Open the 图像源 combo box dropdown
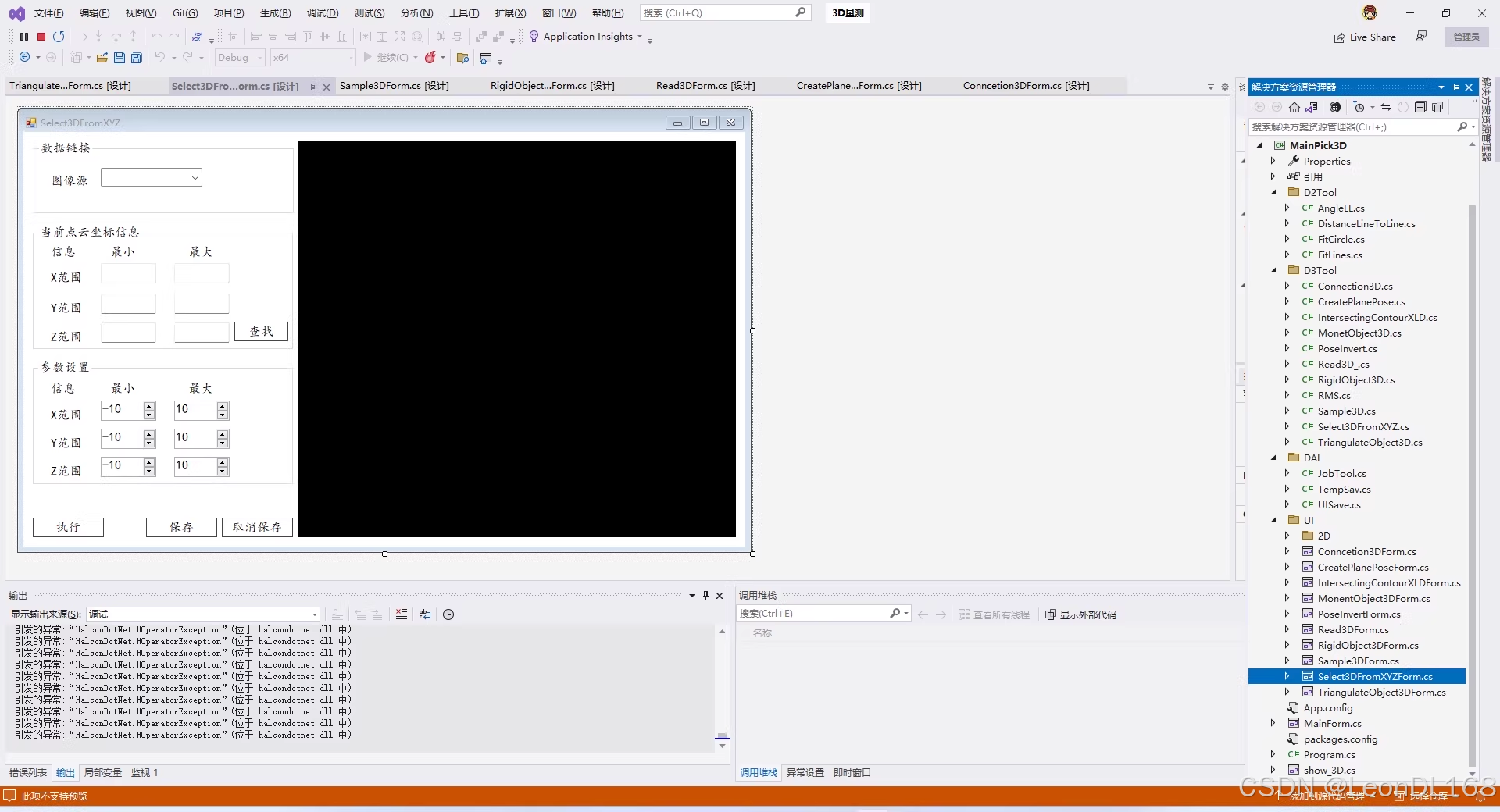Screen dimensions: 1500x812 (x=195, y=178)
